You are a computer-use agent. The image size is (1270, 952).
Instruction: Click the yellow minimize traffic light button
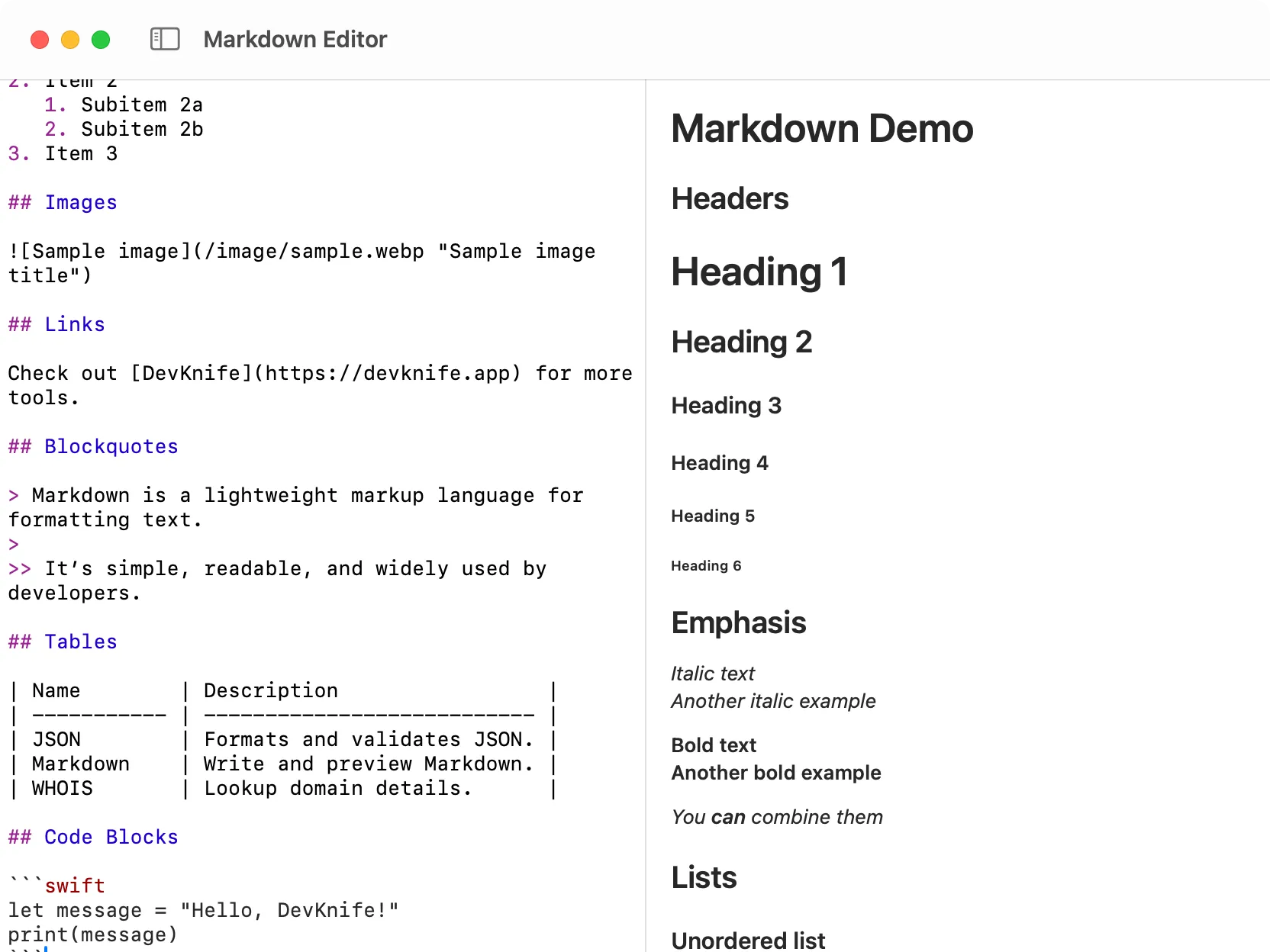70,39
